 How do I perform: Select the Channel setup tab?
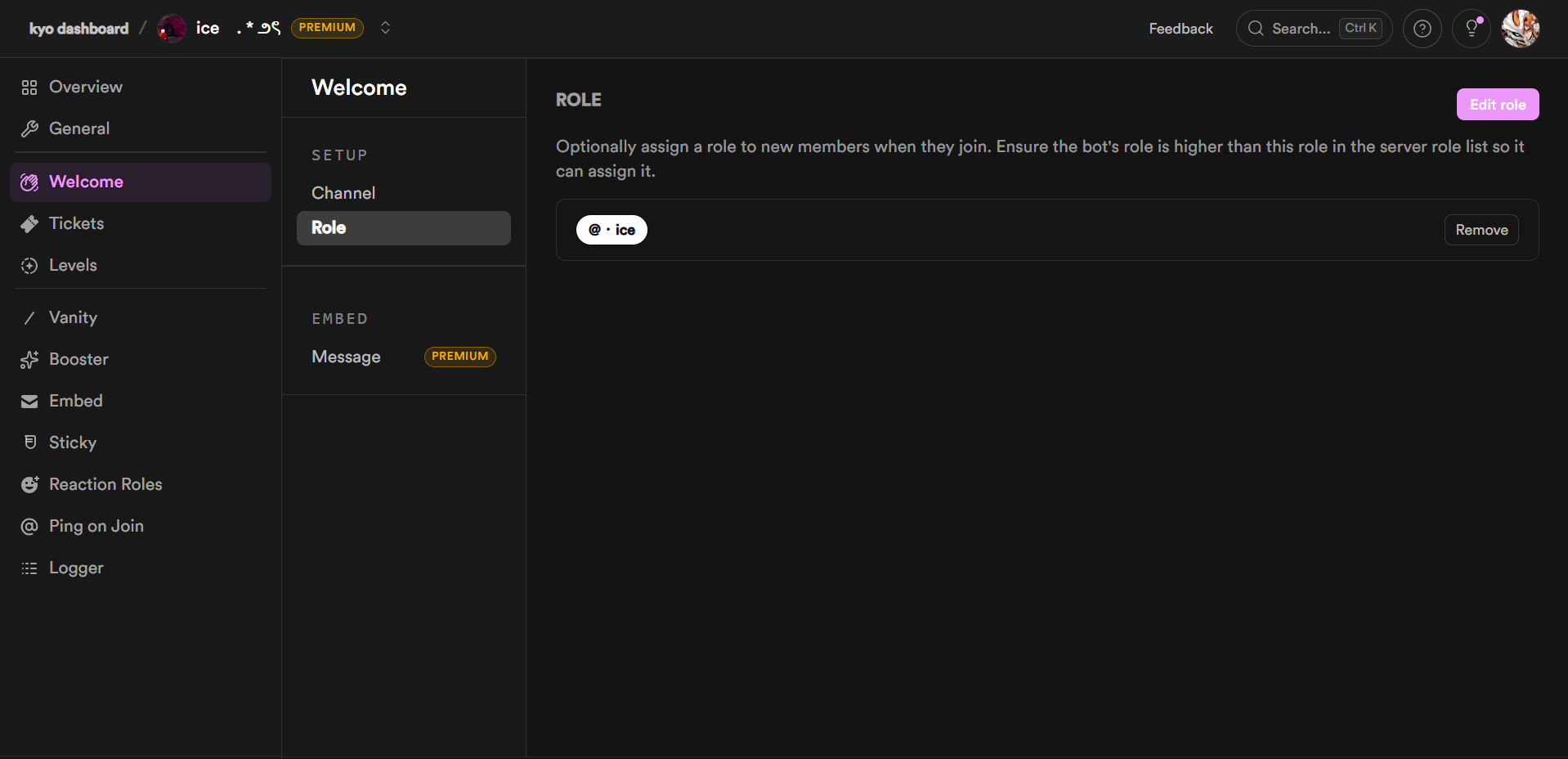click(404, 193)
